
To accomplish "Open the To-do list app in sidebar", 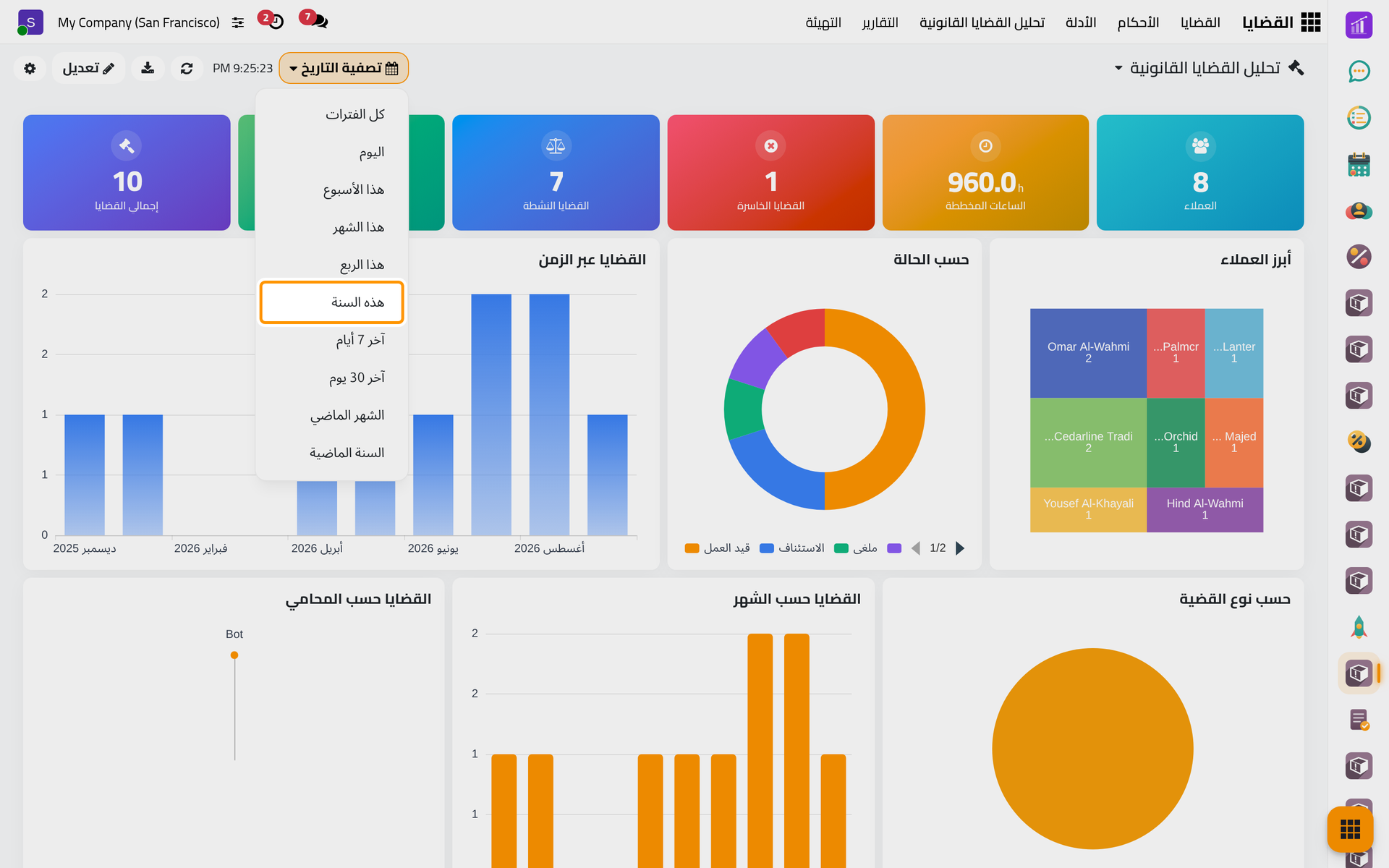I will click(x=1359, y=118).
